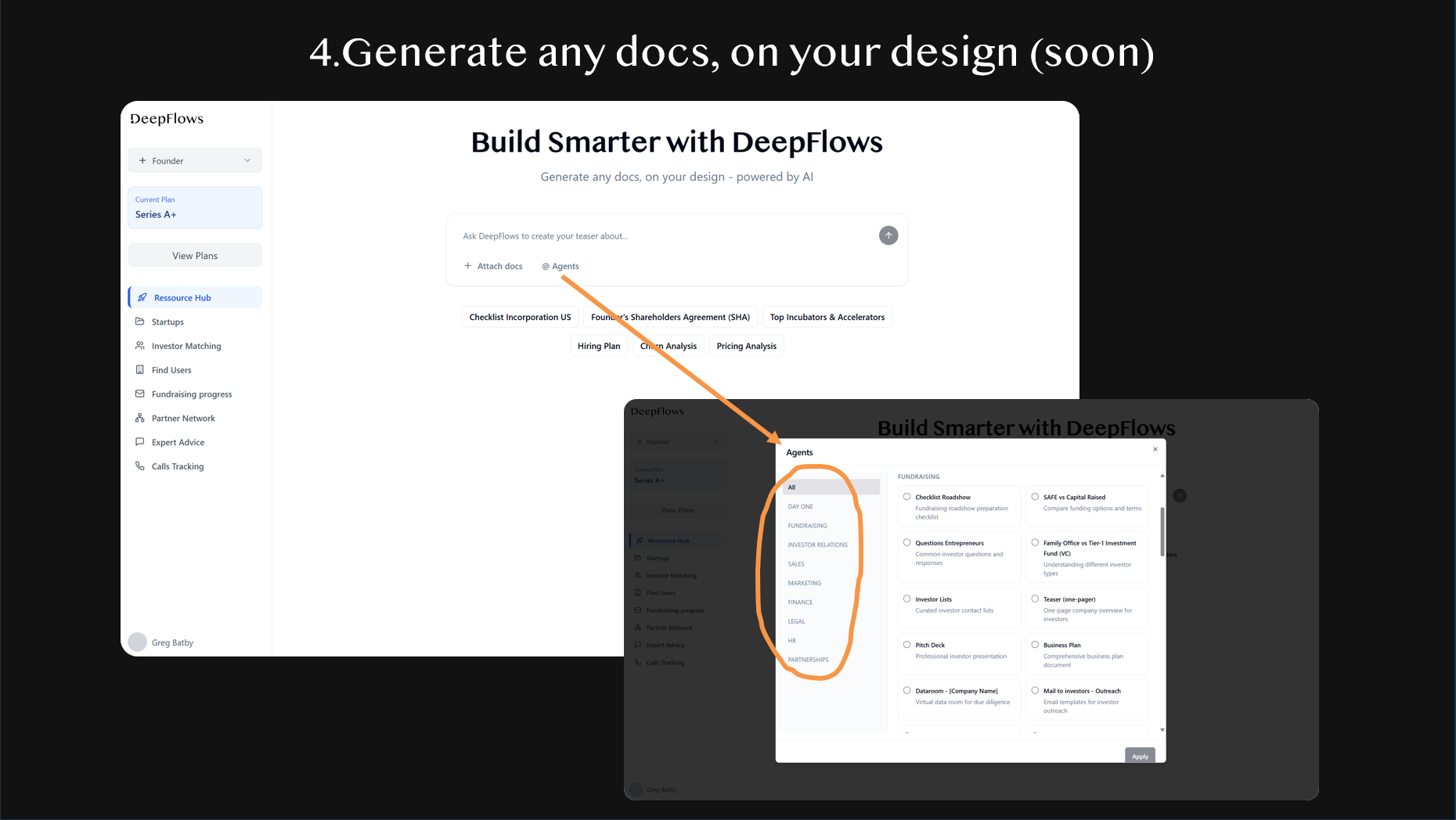Select the Checklist Roadshow agent radio

907,497
